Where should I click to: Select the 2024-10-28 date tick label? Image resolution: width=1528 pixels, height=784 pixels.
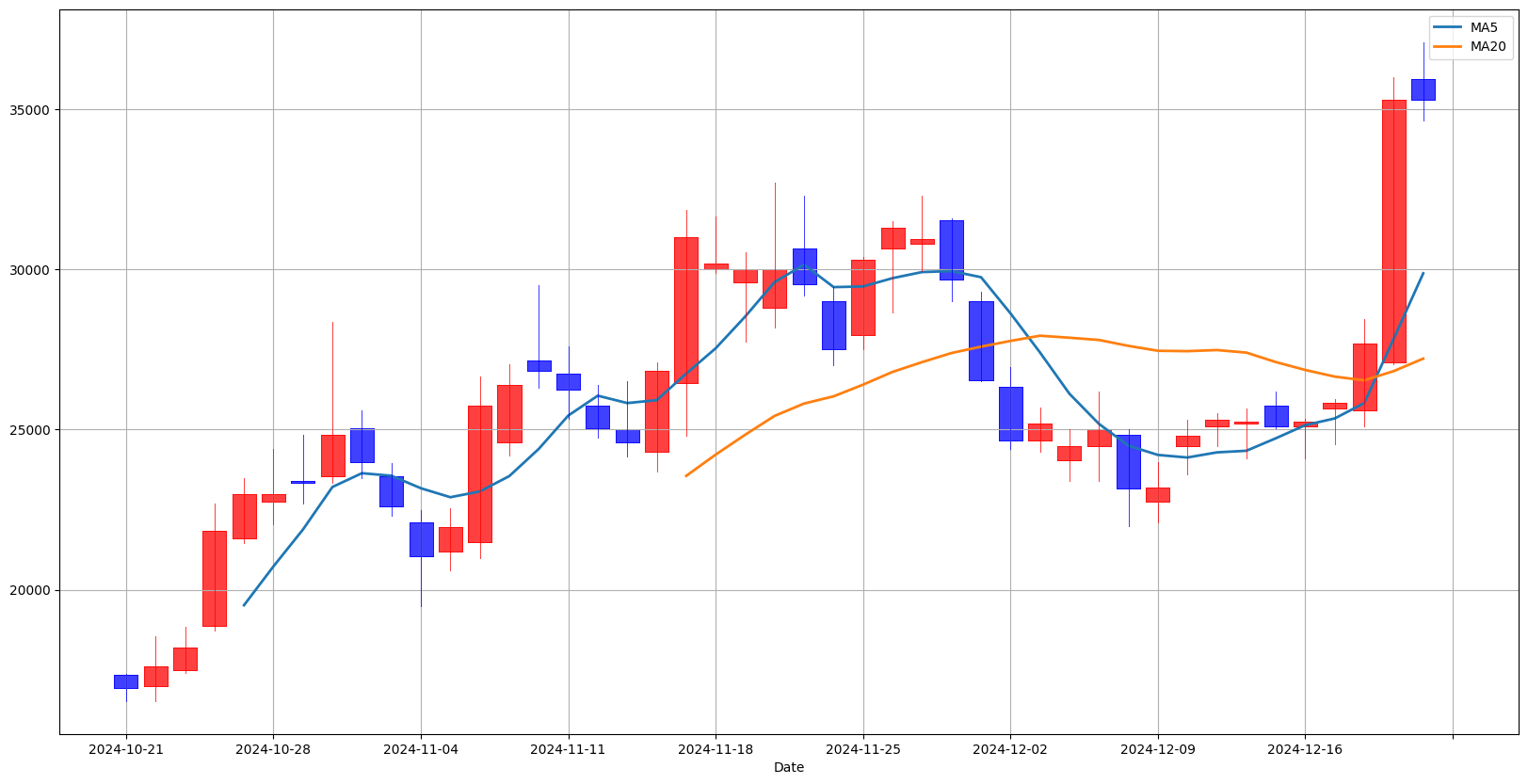(273, 749)
